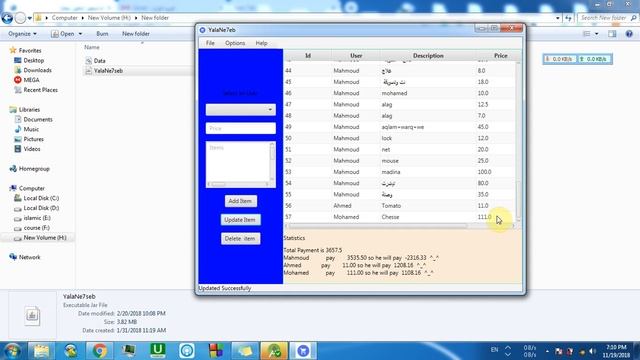The image size is (640, 360).
Task: Select row 49 aqlam+warq+we
Action: pyautogui.click(x=400, y=127)
